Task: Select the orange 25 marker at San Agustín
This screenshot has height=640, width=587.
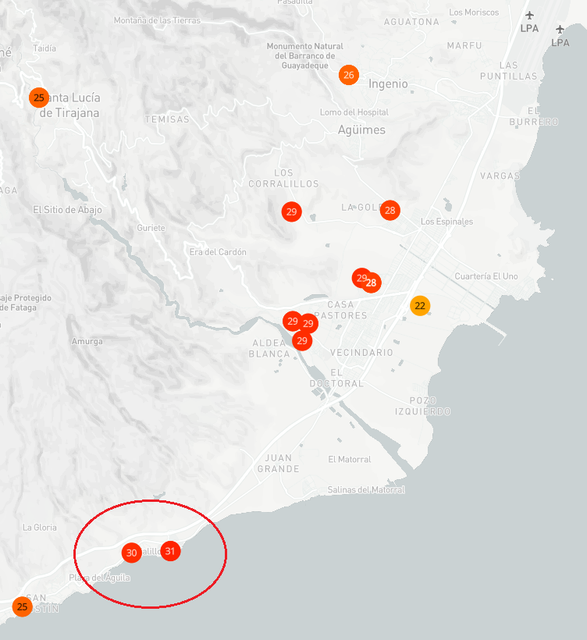Action: [22, 607]
